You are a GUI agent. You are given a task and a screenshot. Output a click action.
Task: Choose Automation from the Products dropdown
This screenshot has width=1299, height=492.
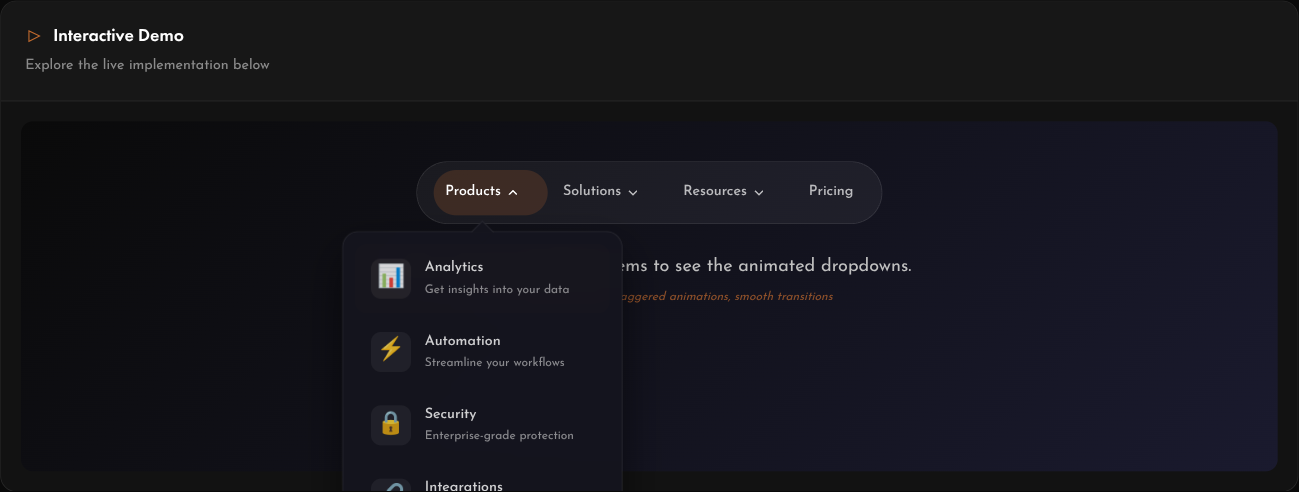482,351
